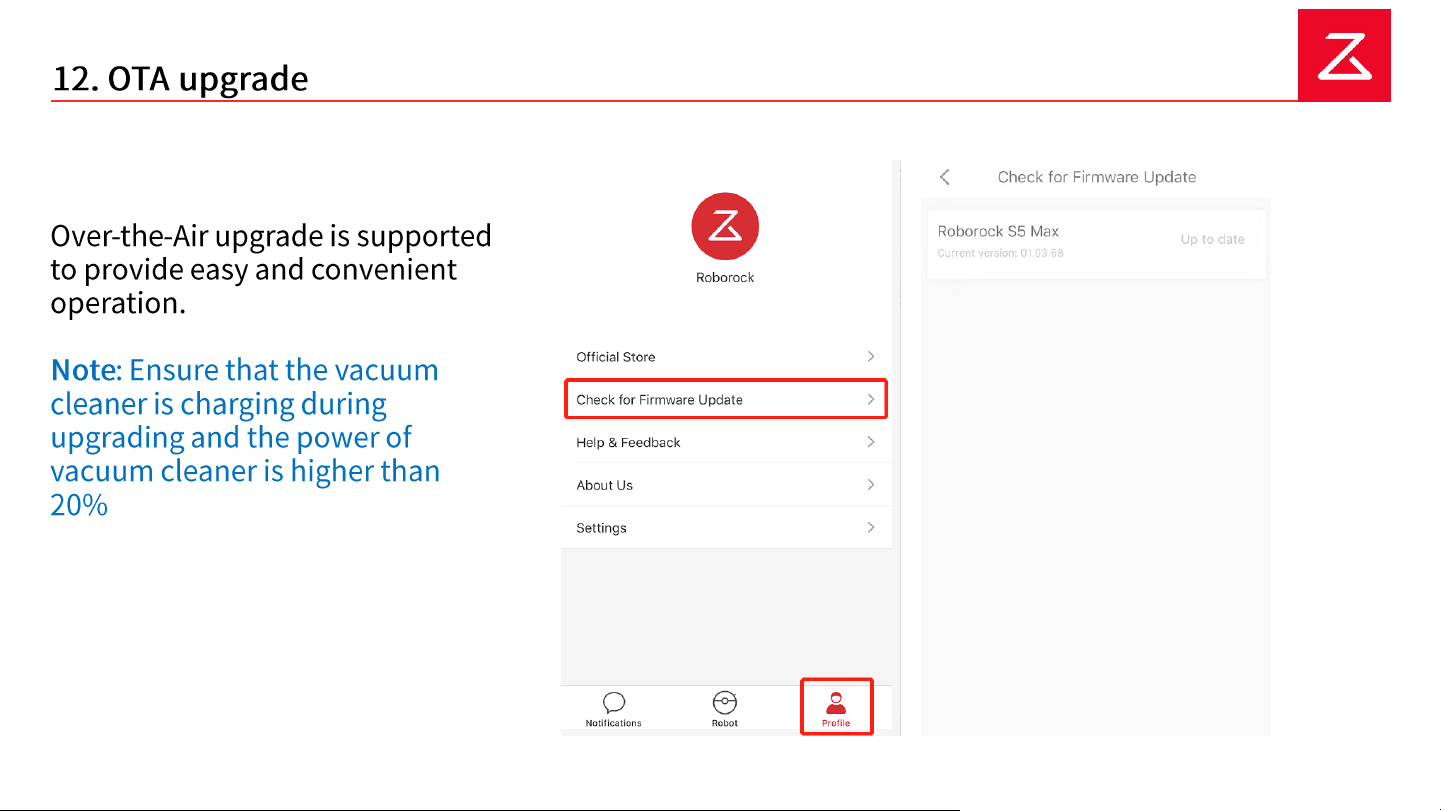
Task: Click the Roborock logo on slide header
Action: [x=1344, y=55]
